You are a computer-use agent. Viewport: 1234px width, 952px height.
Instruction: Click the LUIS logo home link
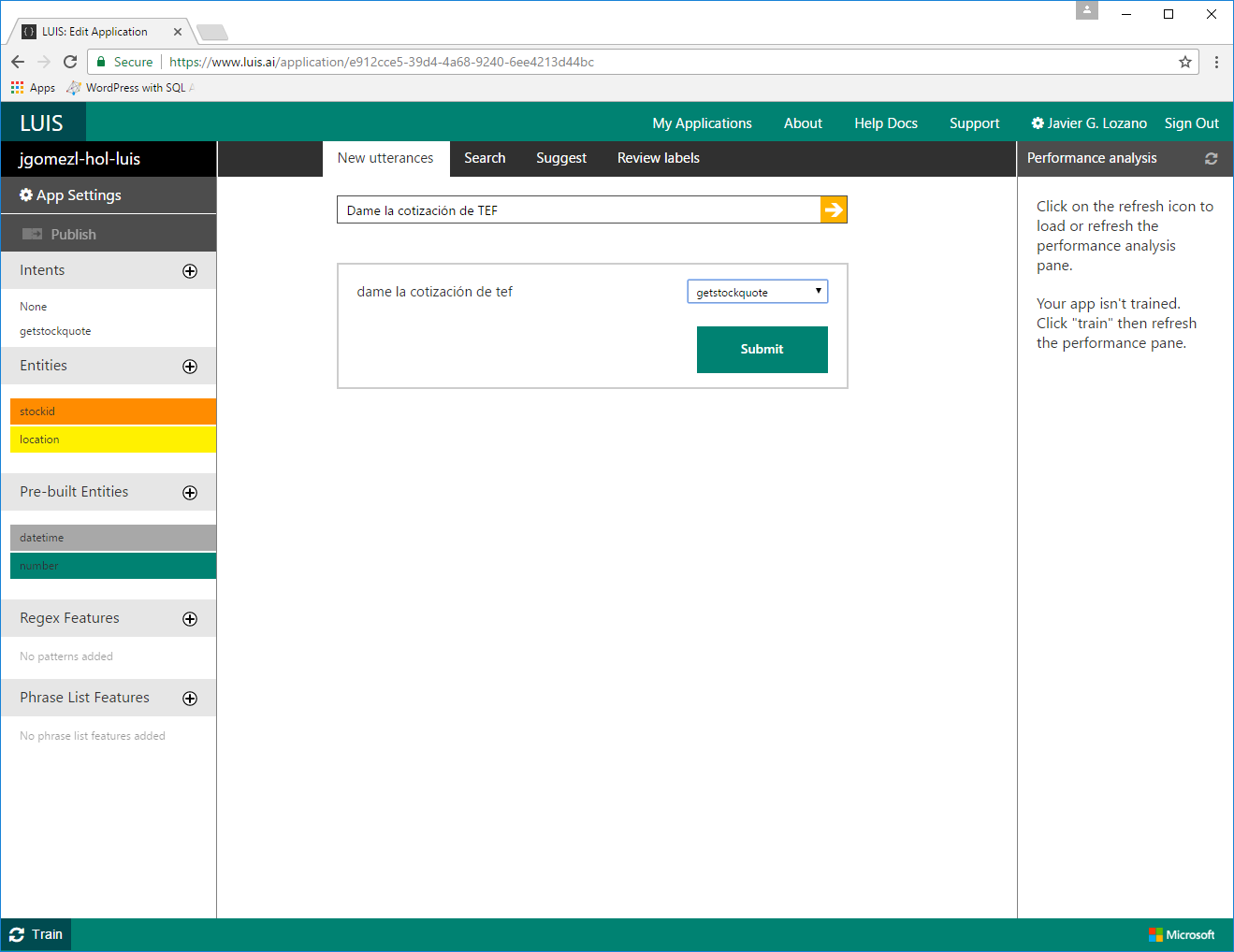(42, 123)
